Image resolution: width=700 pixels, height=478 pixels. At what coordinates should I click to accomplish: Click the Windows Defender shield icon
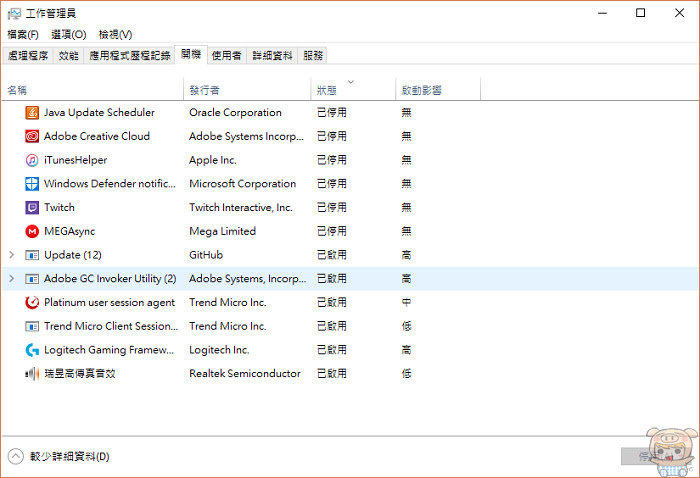(x=32, y=183)
